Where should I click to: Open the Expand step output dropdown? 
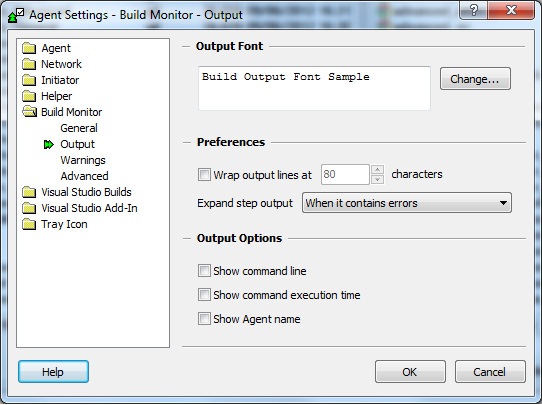tap(407, 203)
